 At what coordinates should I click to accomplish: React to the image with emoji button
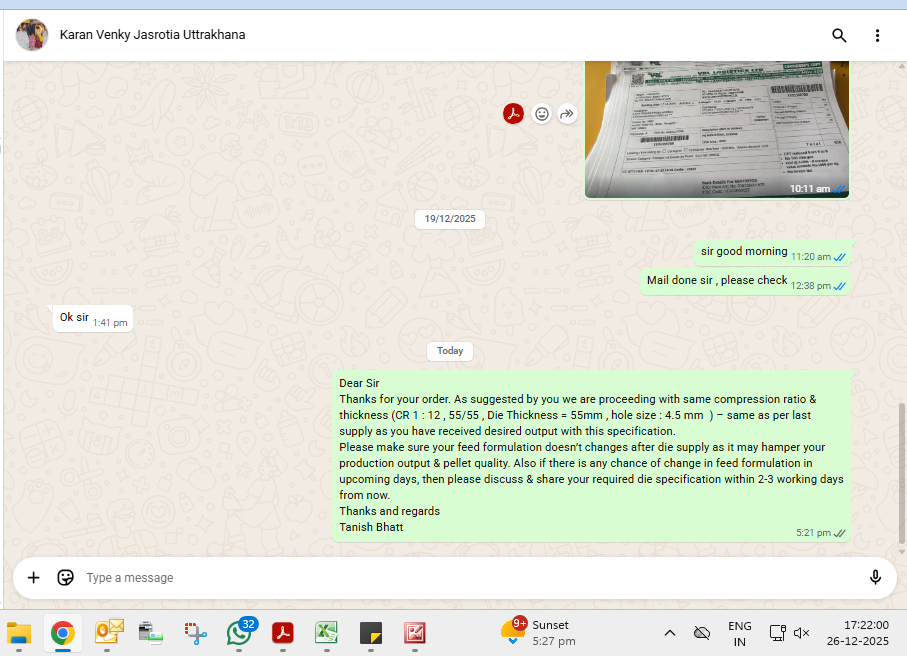tap(541, 114)
